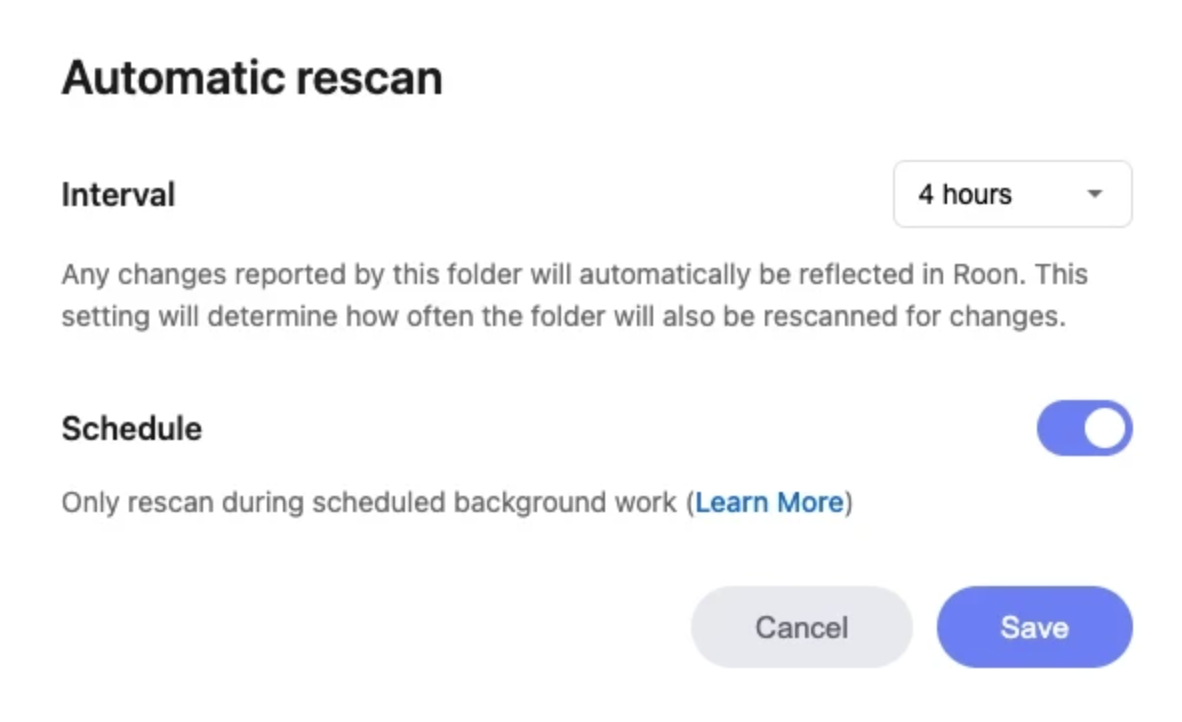Click the dropdown arrow beside "4 hours"
This screenshot has height=722, width=1182.
tap(1094, 194)
